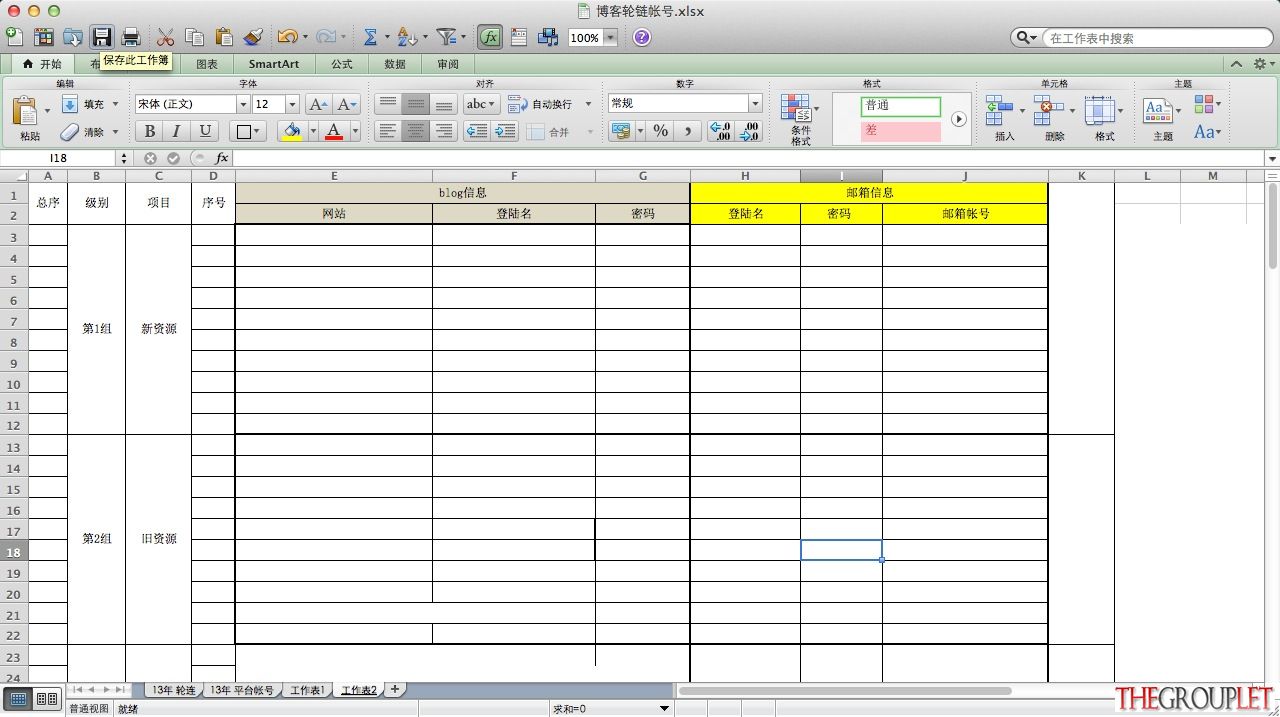Viewport: 1280px width, 717px height.
Task: Create a new workbook from toolbar
Action: [14, 37]
